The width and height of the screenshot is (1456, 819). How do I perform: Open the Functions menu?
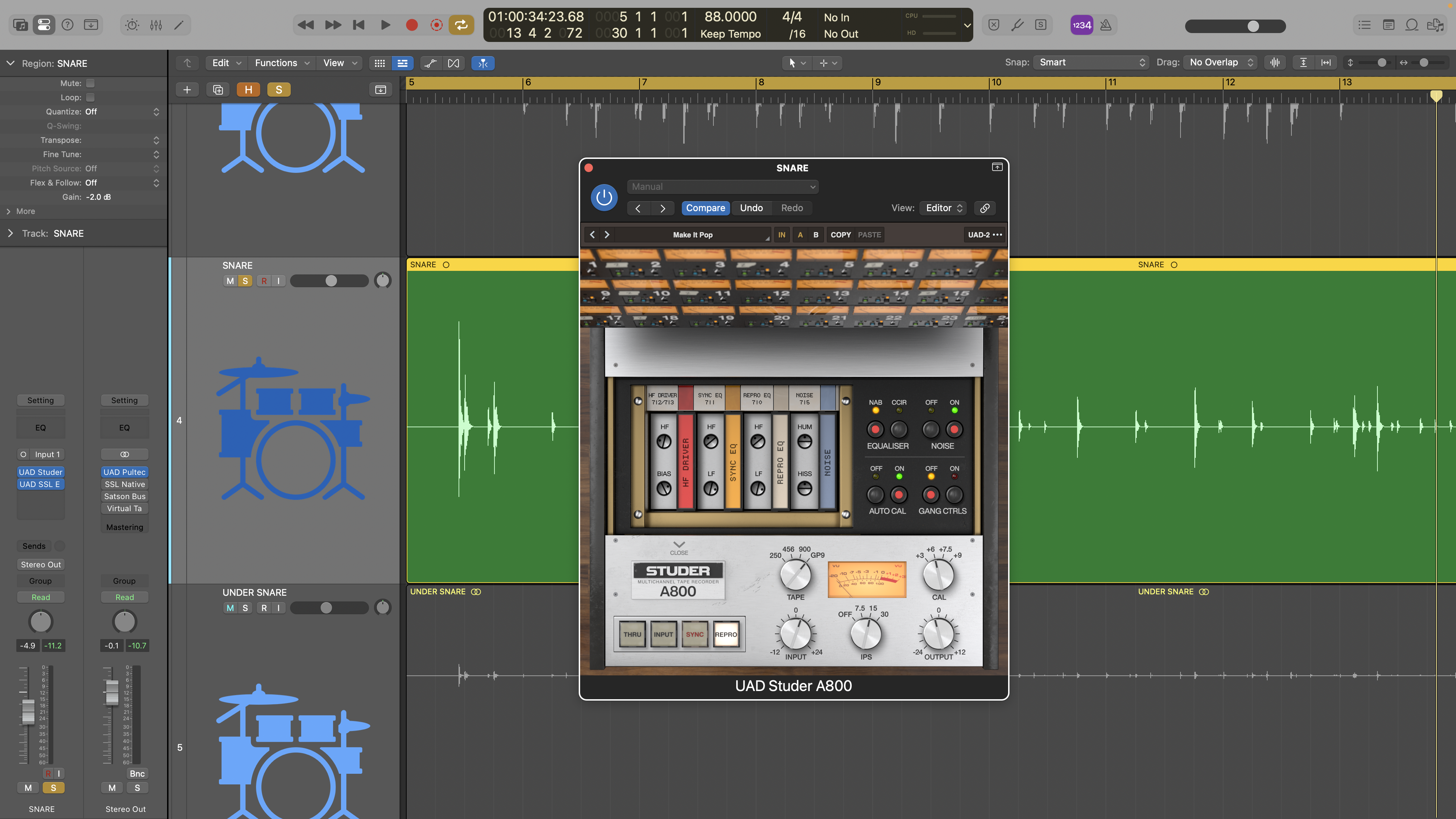tap(282, 63)
